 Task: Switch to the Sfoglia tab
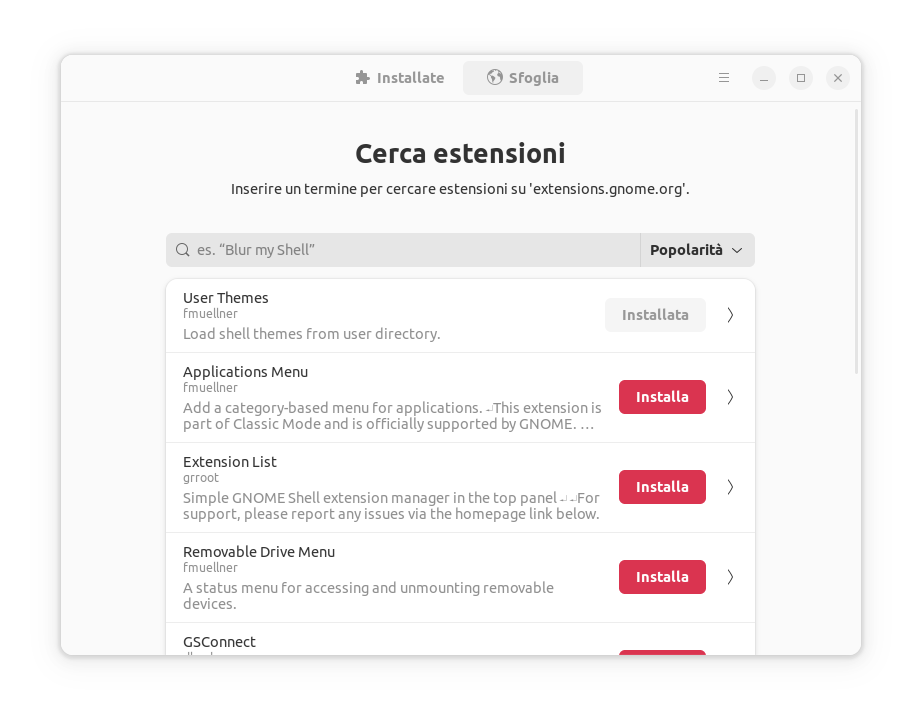click(523, 78)
